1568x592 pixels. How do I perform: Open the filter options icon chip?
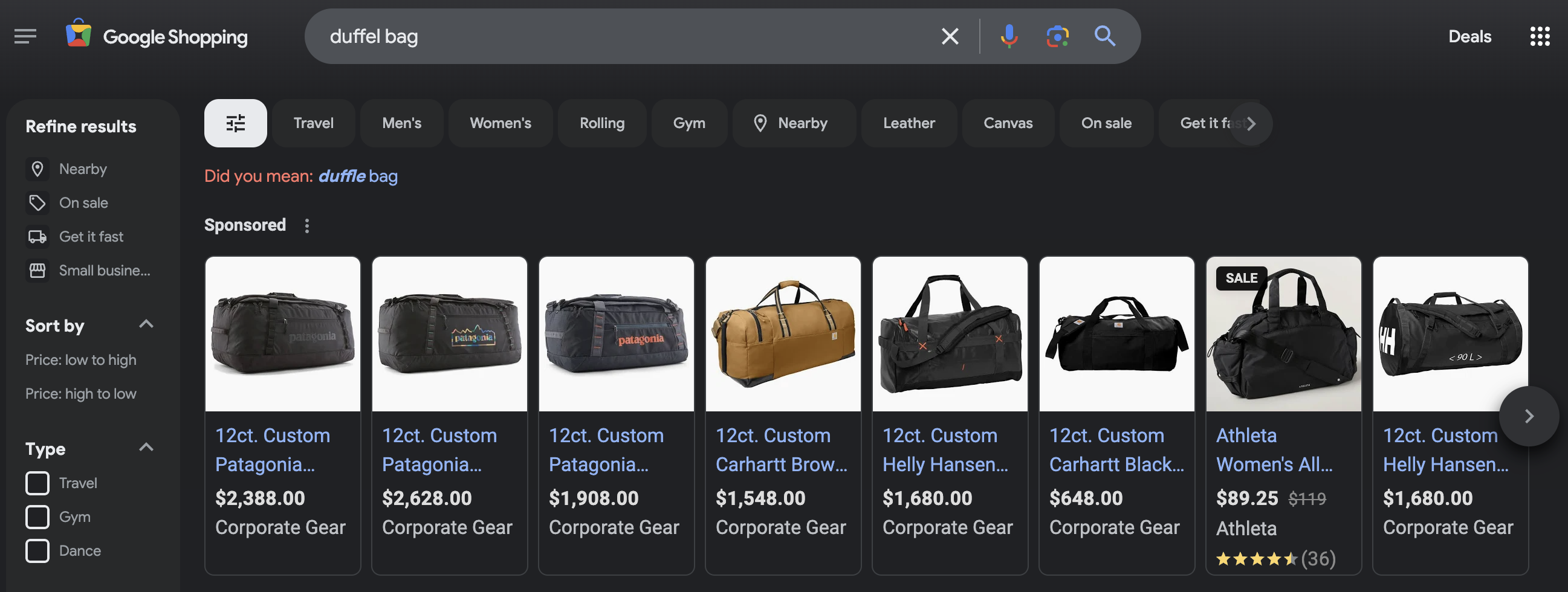pos(236,123)
